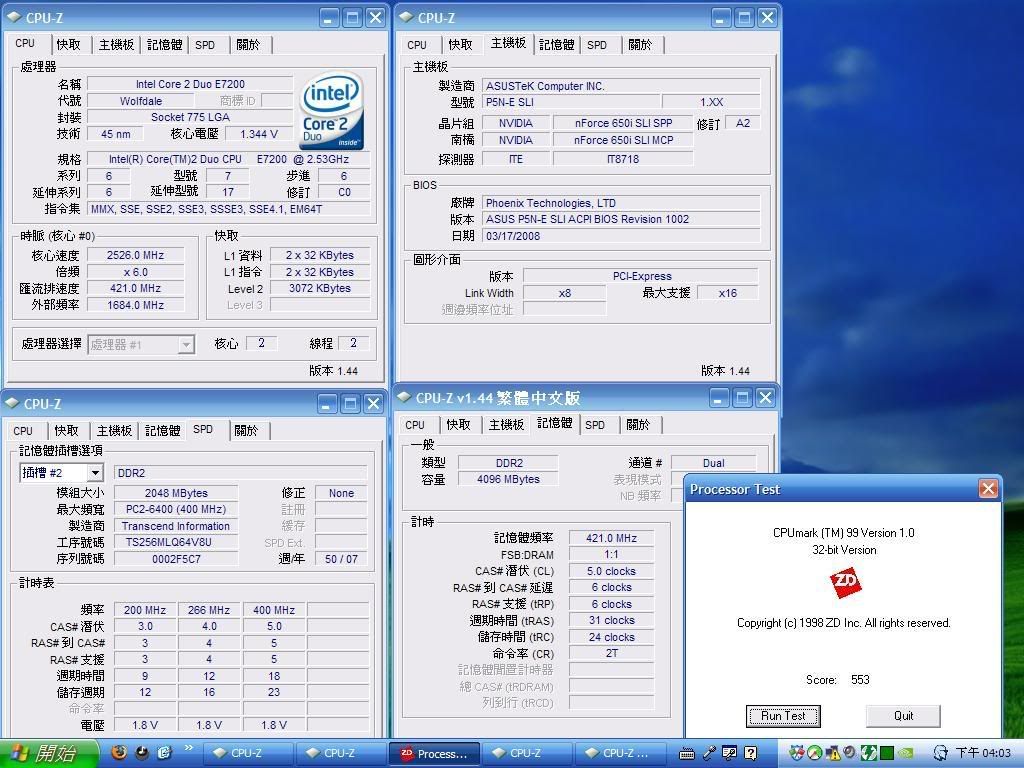Click the red ZD logo in Processor Test

[846, 583]
